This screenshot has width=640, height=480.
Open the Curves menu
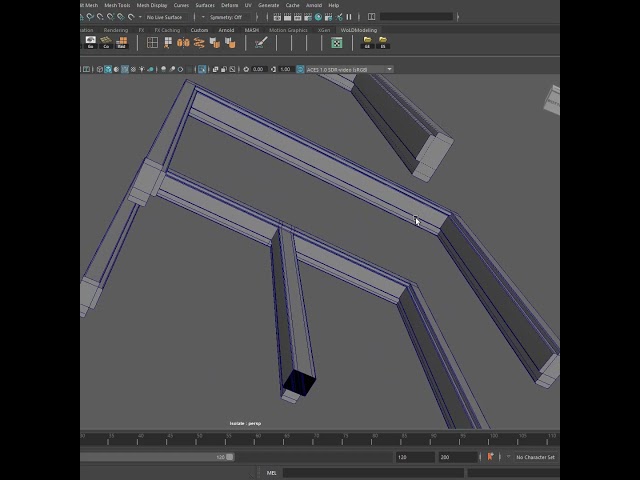tap(181, 5)
